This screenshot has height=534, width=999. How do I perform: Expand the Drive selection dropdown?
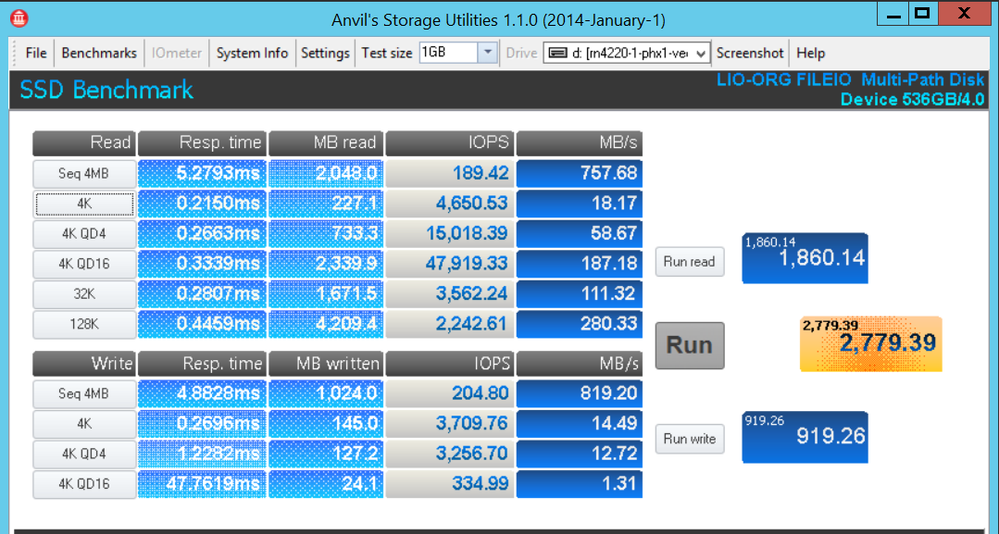(x=700, y=53)
